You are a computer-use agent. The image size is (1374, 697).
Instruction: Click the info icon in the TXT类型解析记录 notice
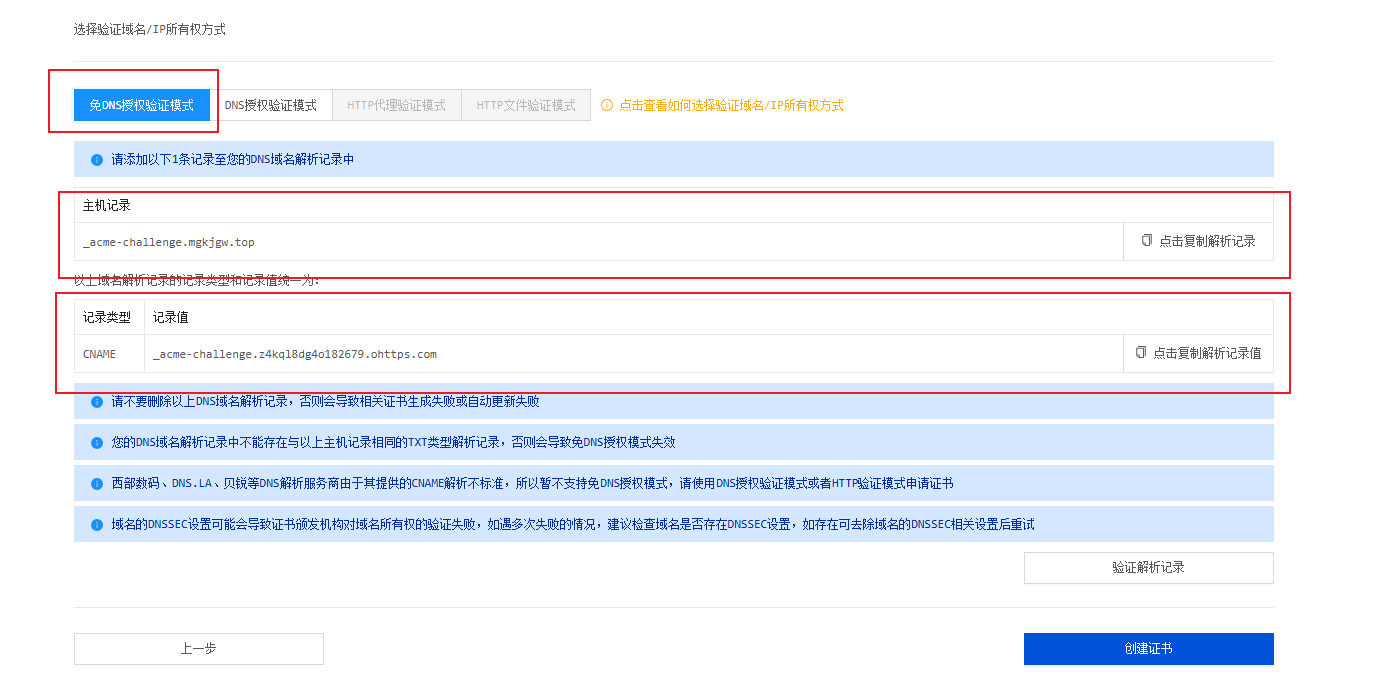coord(97,443)
